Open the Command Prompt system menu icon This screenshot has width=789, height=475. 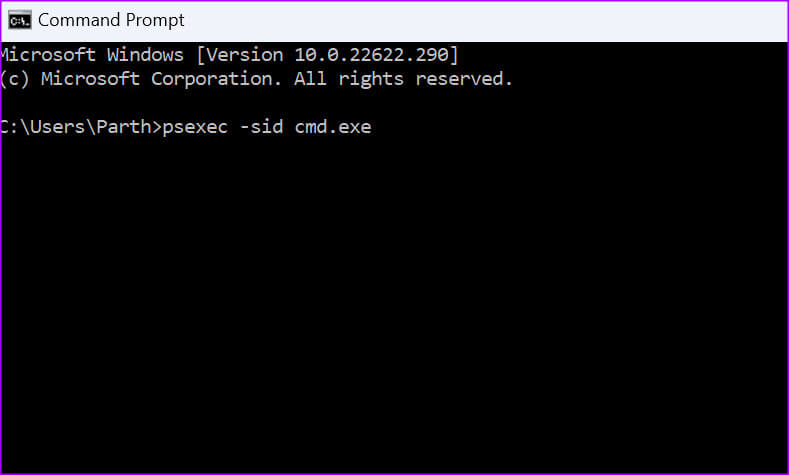point(20,20)
